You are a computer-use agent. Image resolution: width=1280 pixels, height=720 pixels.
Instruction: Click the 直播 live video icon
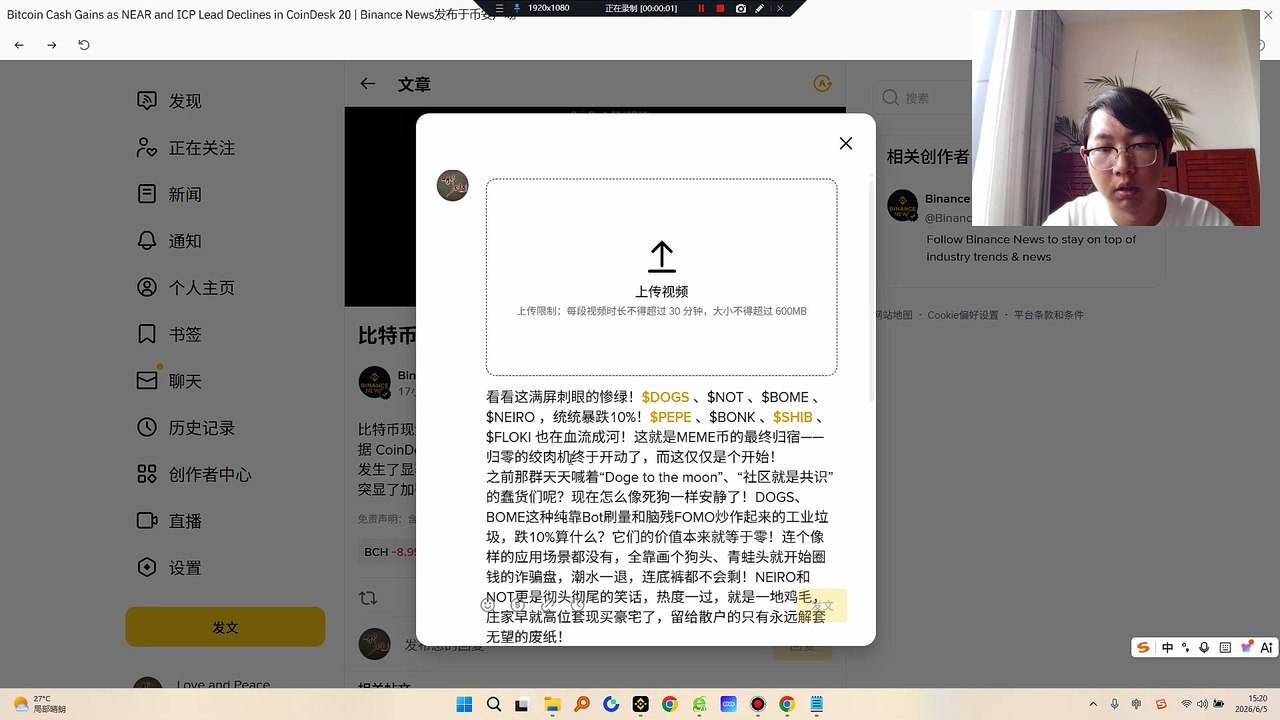pos(147,520)
